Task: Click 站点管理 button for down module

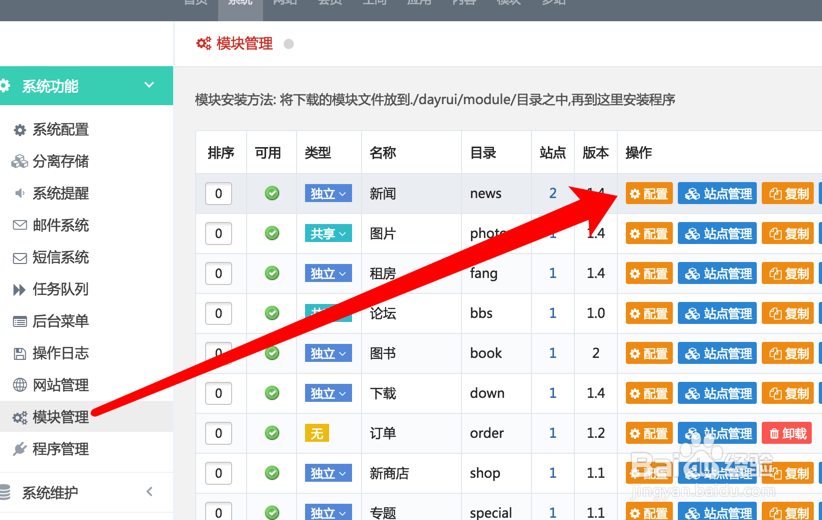Action: (717, 393)
